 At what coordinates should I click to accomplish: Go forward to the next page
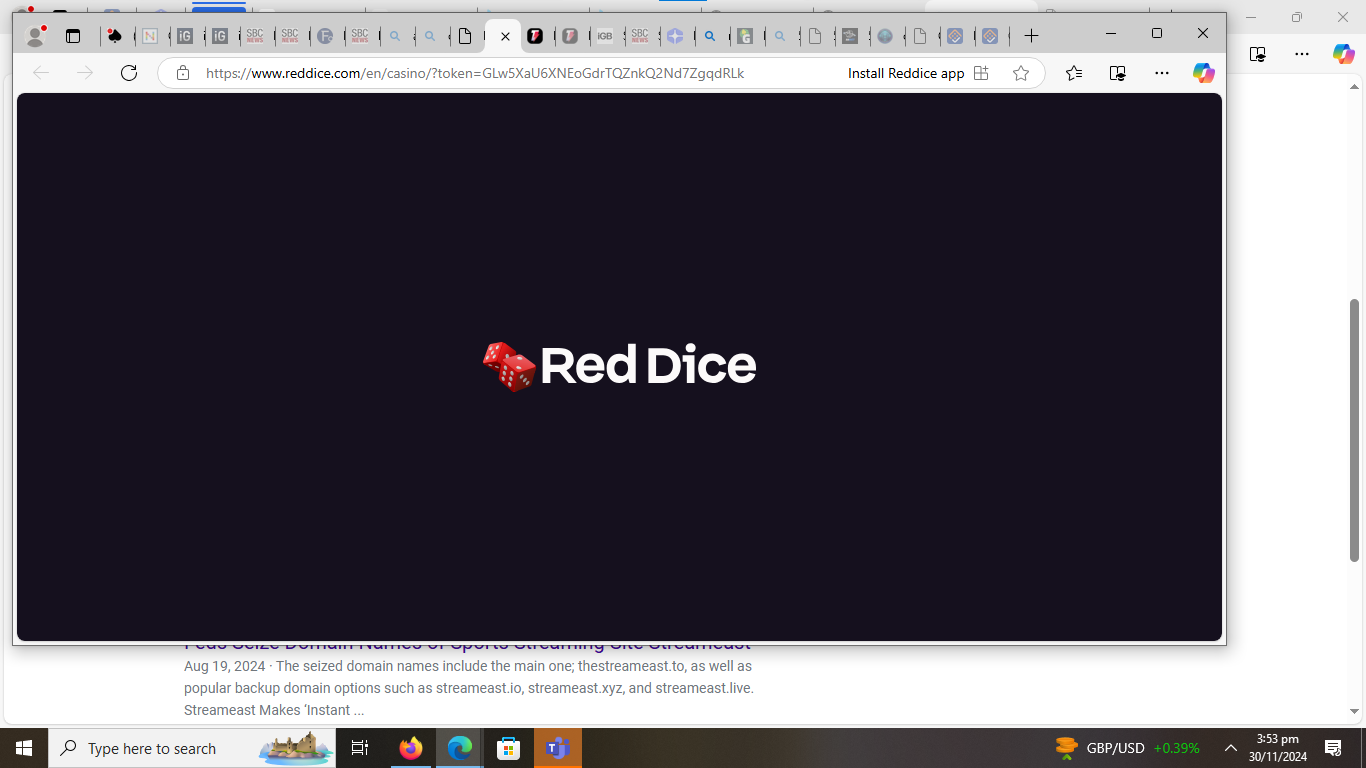(85, 73)
